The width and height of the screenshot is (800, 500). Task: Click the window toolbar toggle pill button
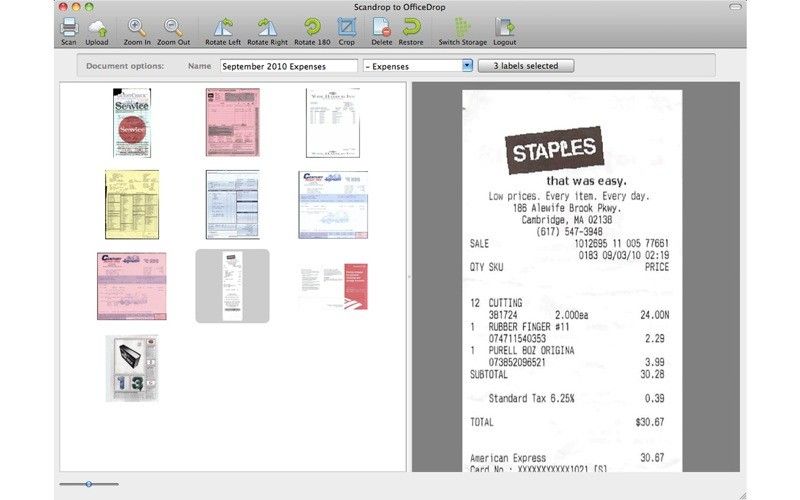click(735, 7)
